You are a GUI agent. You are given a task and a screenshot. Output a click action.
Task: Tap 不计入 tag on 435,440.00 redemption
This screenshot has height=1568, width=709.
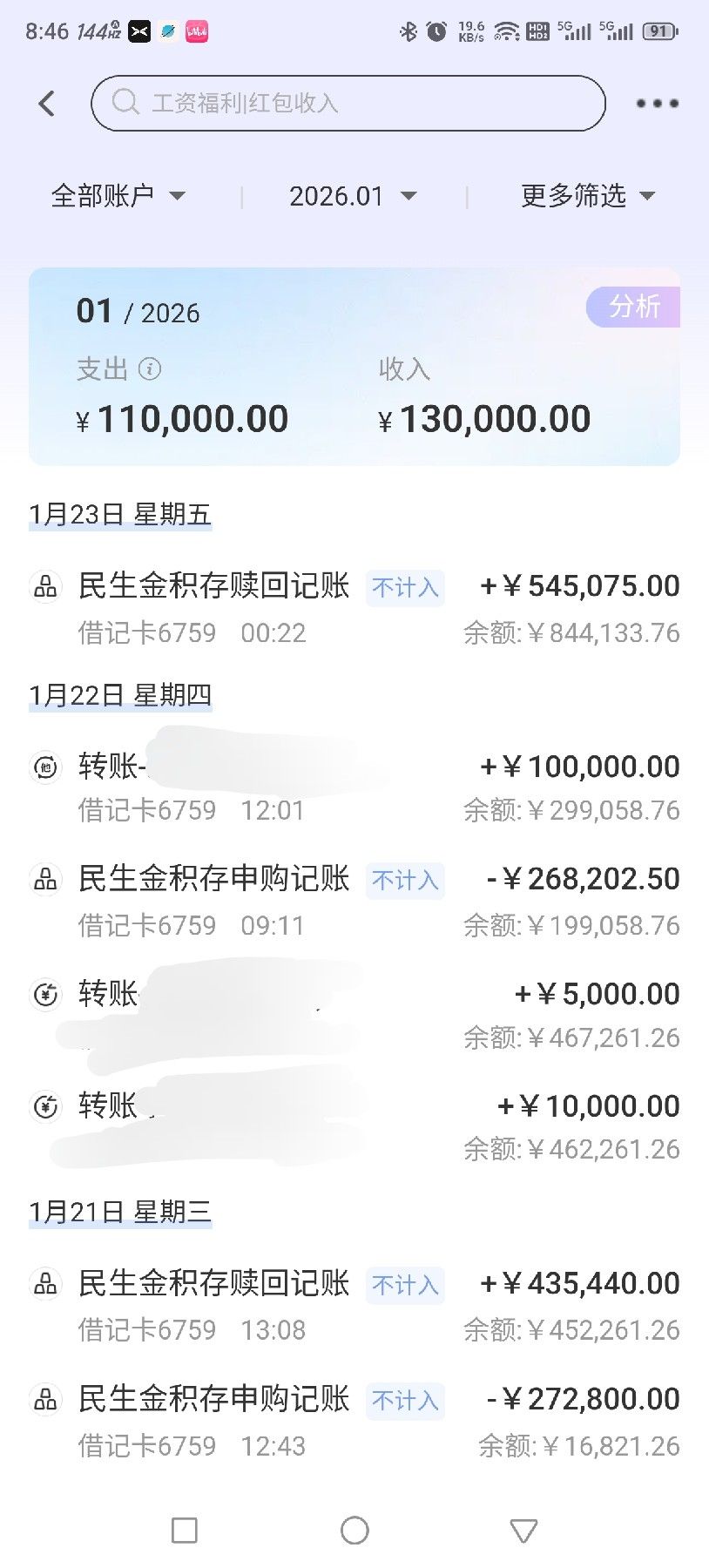(x=405, y=1286)
